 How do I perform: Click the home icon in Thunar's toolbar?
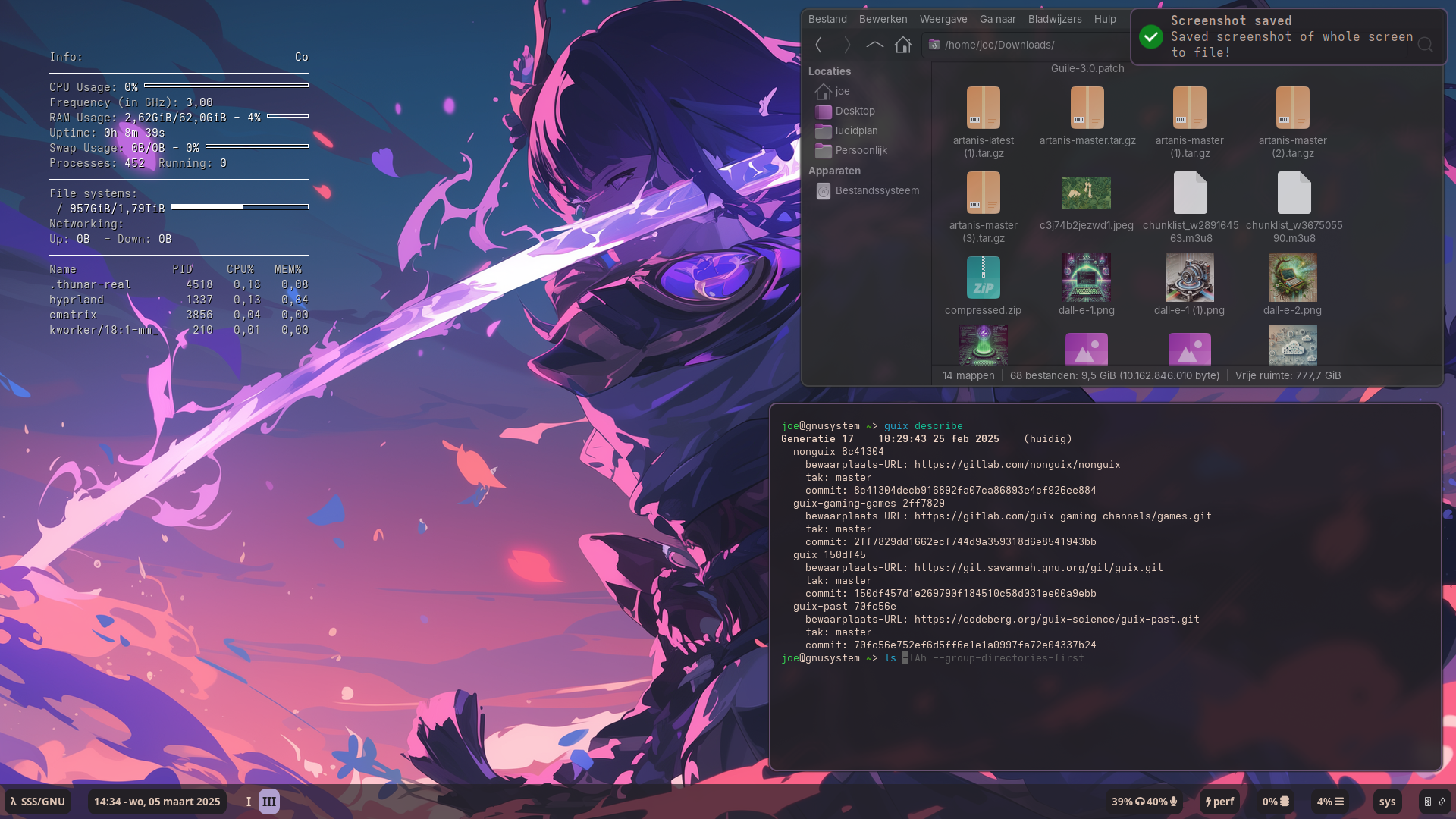pos(902,45)
